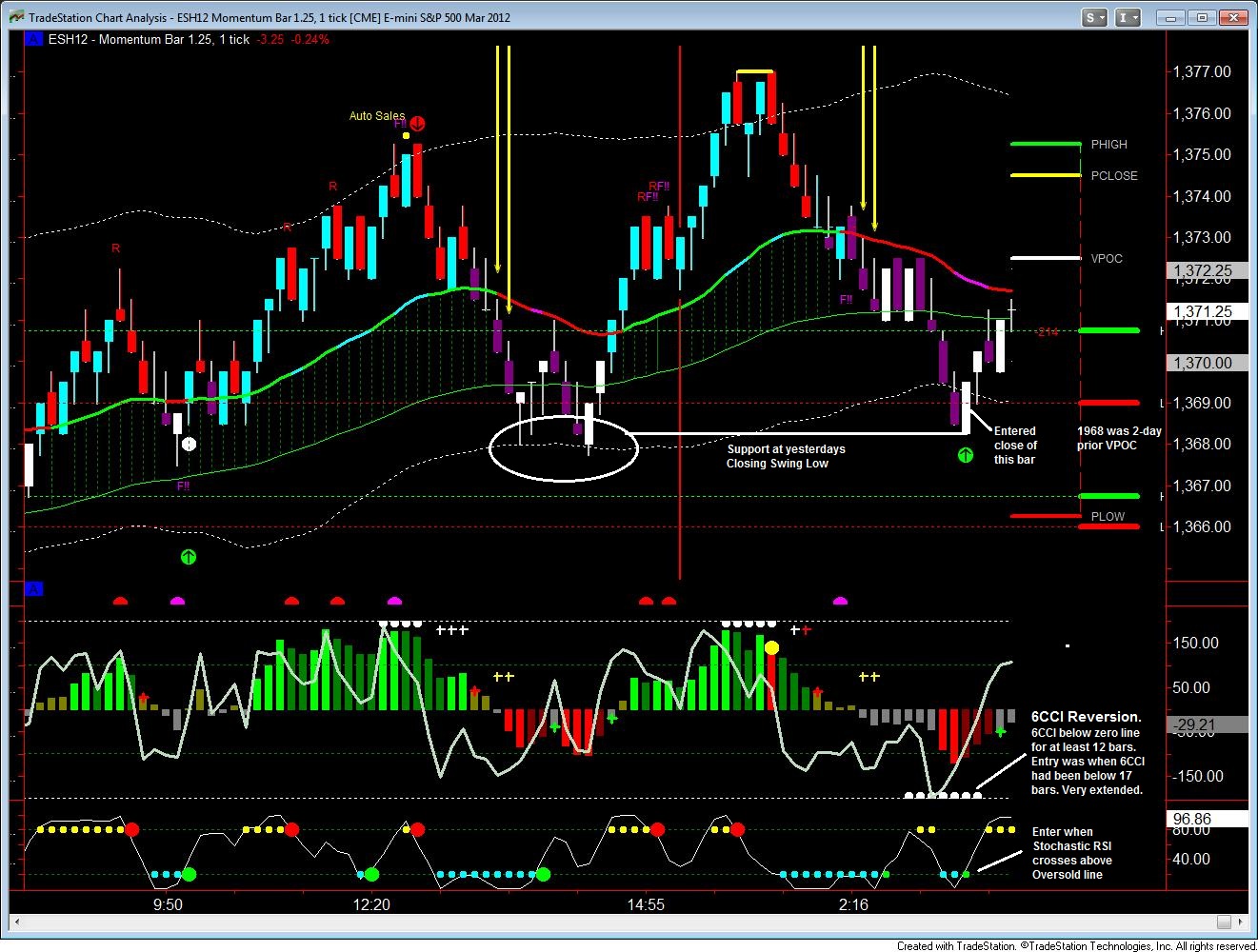The width and height of the screenshot is (1258, 952).
Task: Click the '12:20' time axis label
Action: (x=371, y=904)
